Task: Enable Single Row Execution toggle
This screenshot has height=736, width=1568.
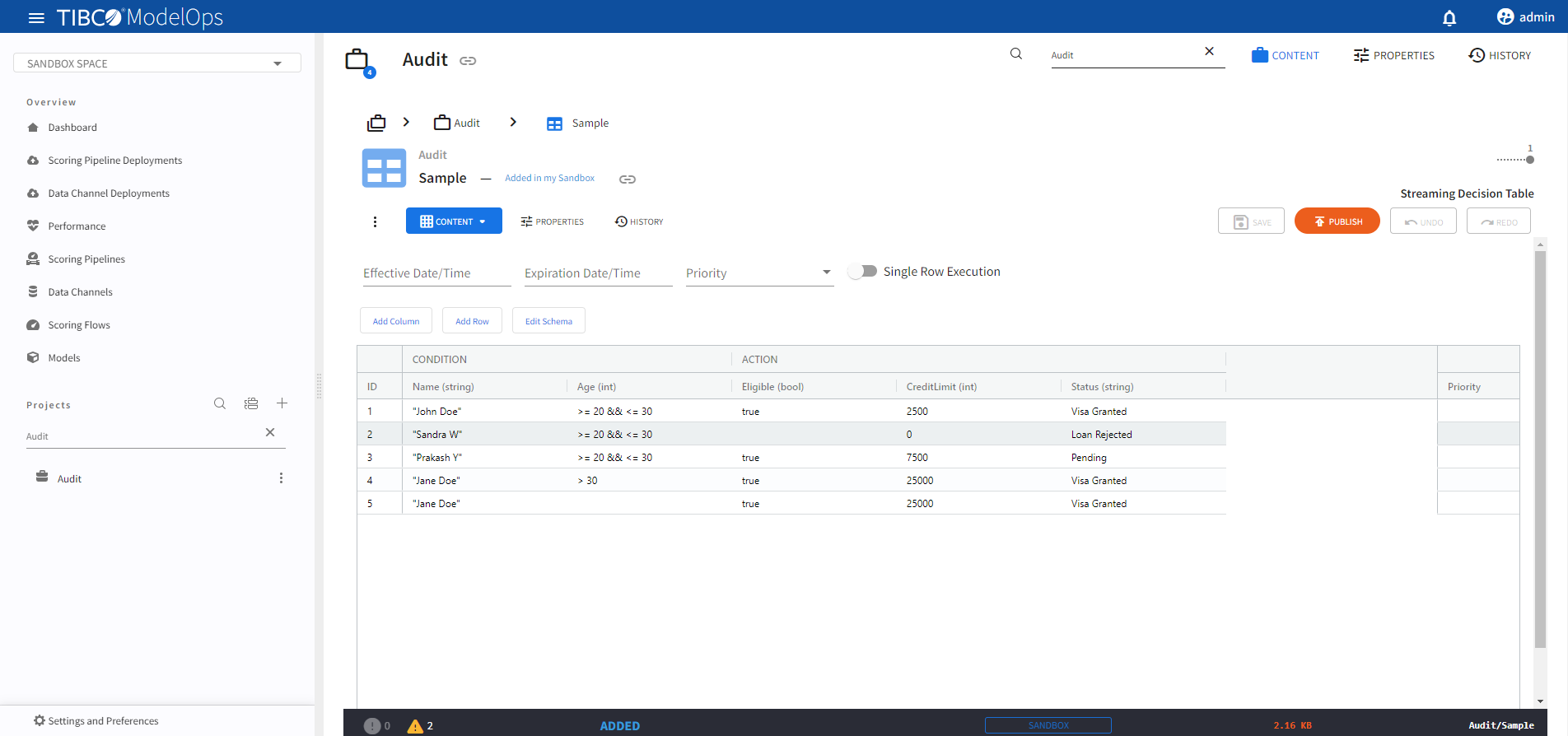Action: point(862,272)
